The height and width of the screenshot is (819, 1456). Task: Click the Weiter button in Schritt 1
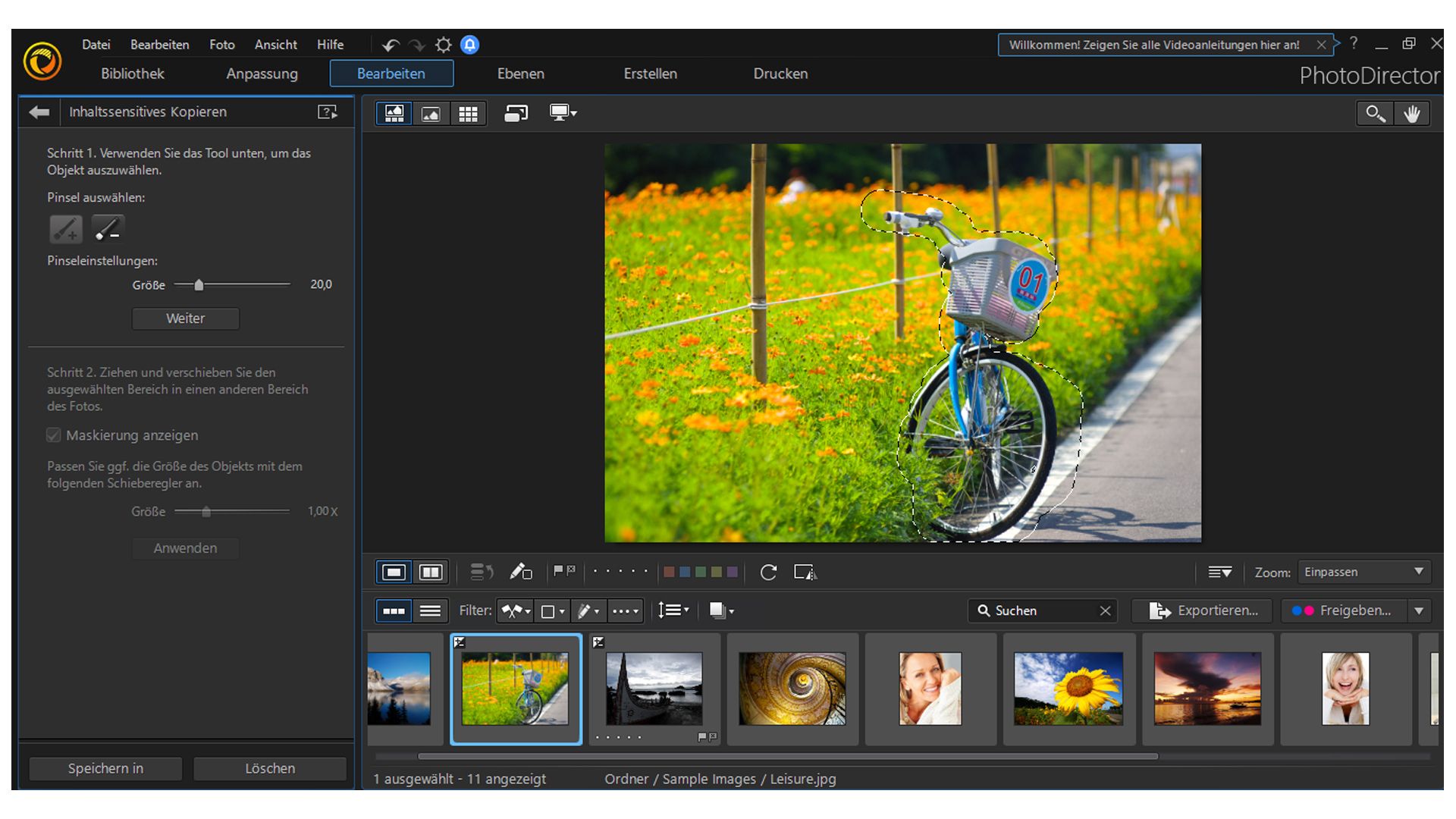185,318
